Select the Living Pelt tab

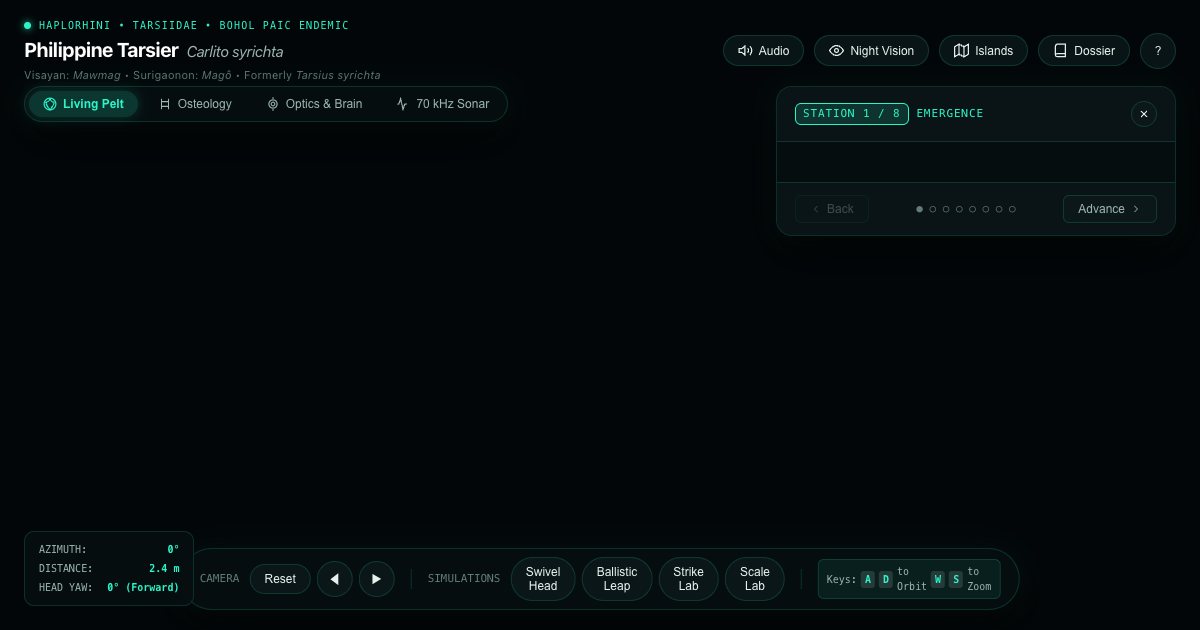coord(83,104)
